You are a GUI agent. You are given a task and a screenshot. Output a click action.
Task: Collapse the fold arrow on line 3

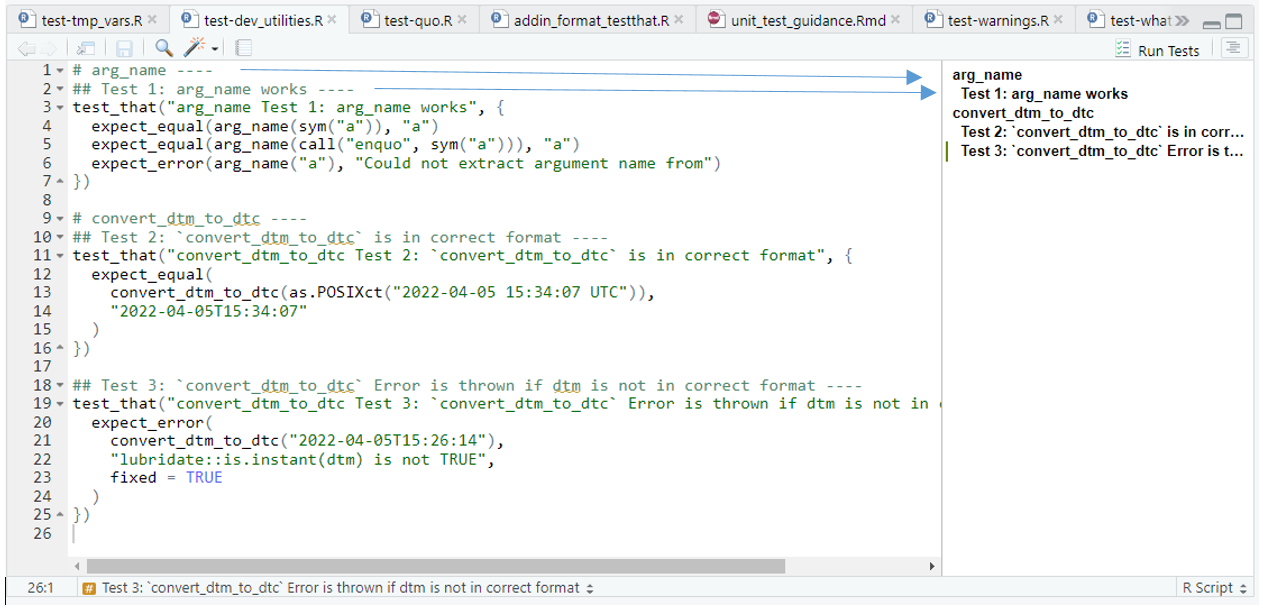(60, 108)
